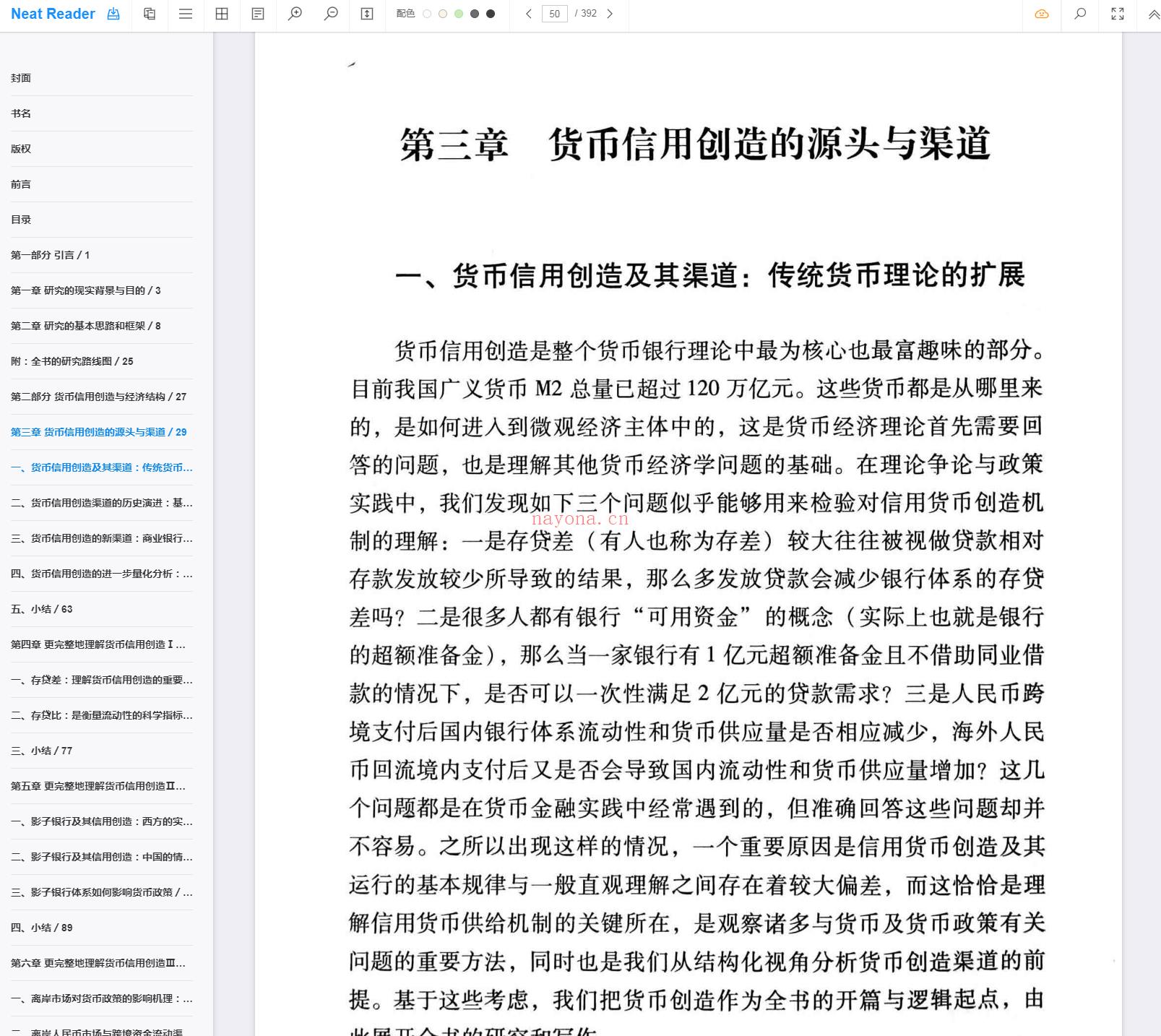Enter fullscreen mode icon
Screen dimensions: 1161x1036
point(1118,14)
